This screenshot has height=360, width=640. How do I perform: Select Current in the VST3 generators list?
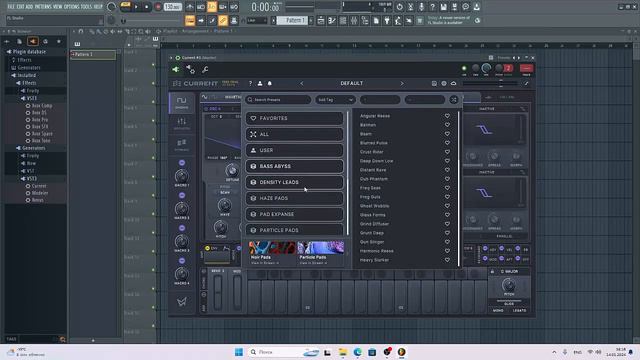[39, 186]
